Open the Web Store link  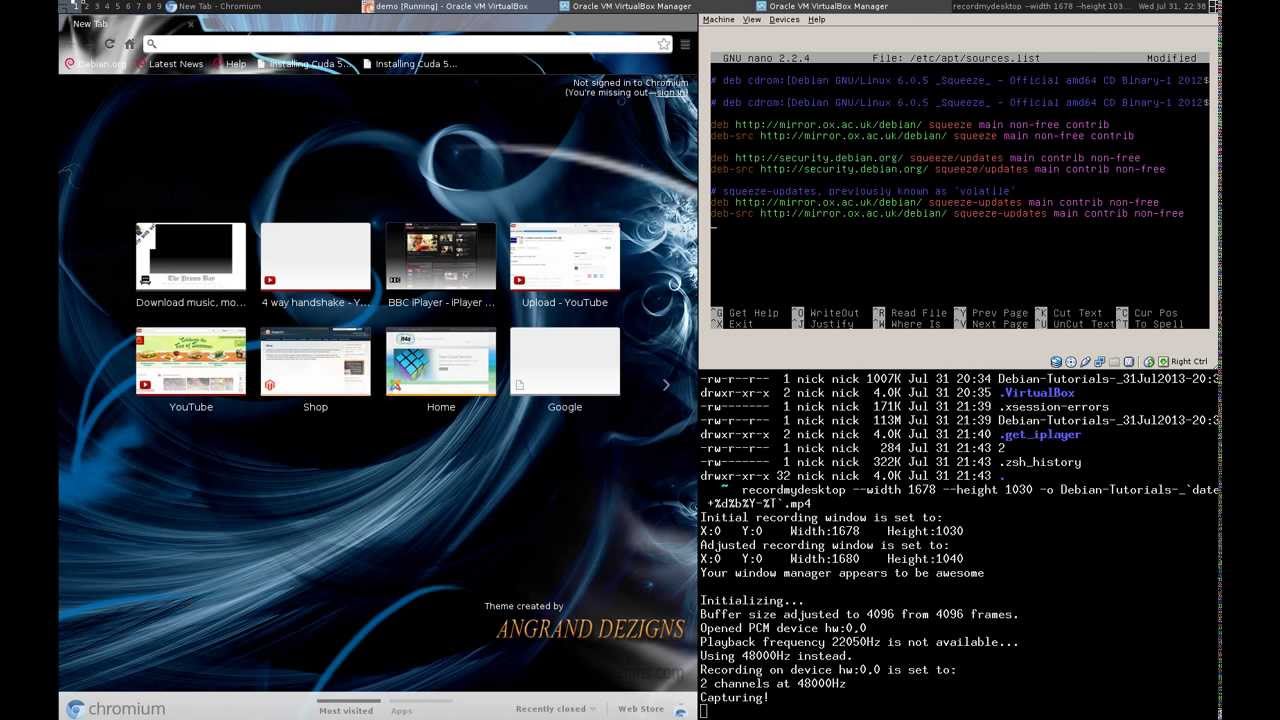(x=641, y=709)
